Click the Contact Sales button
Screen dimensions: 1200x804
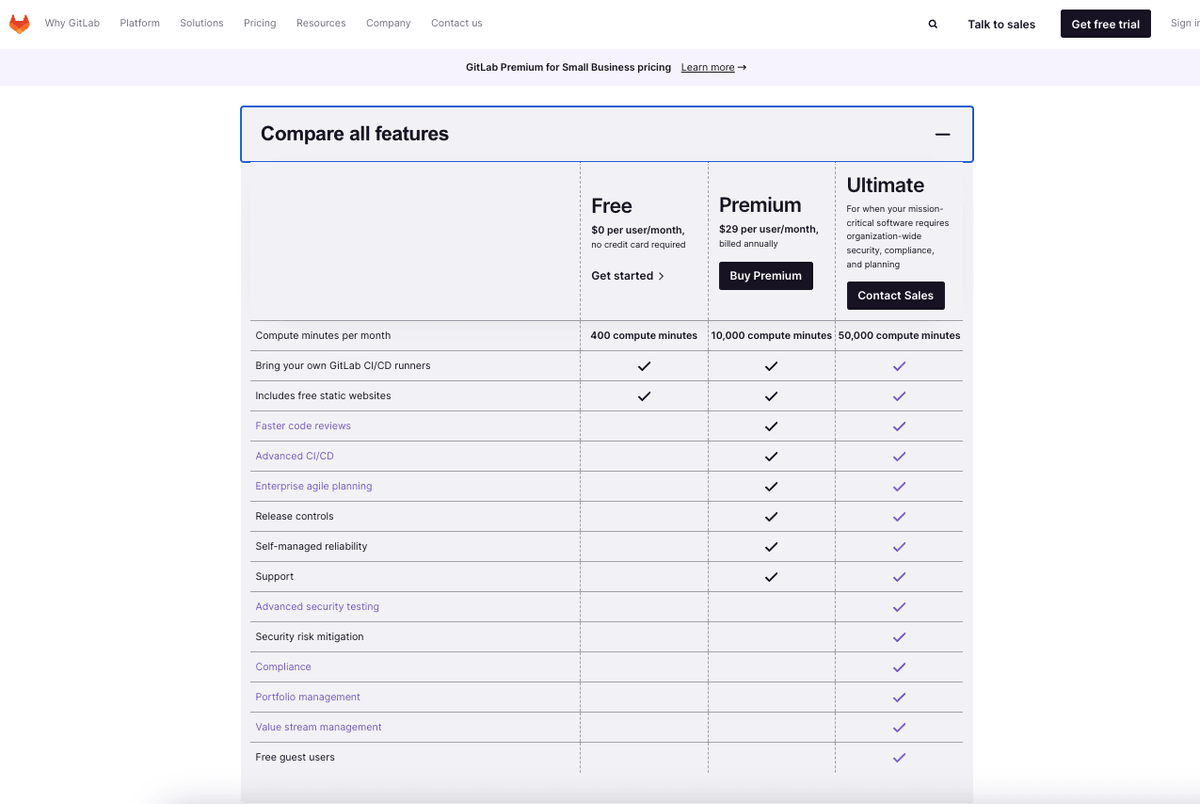point(896,296)
